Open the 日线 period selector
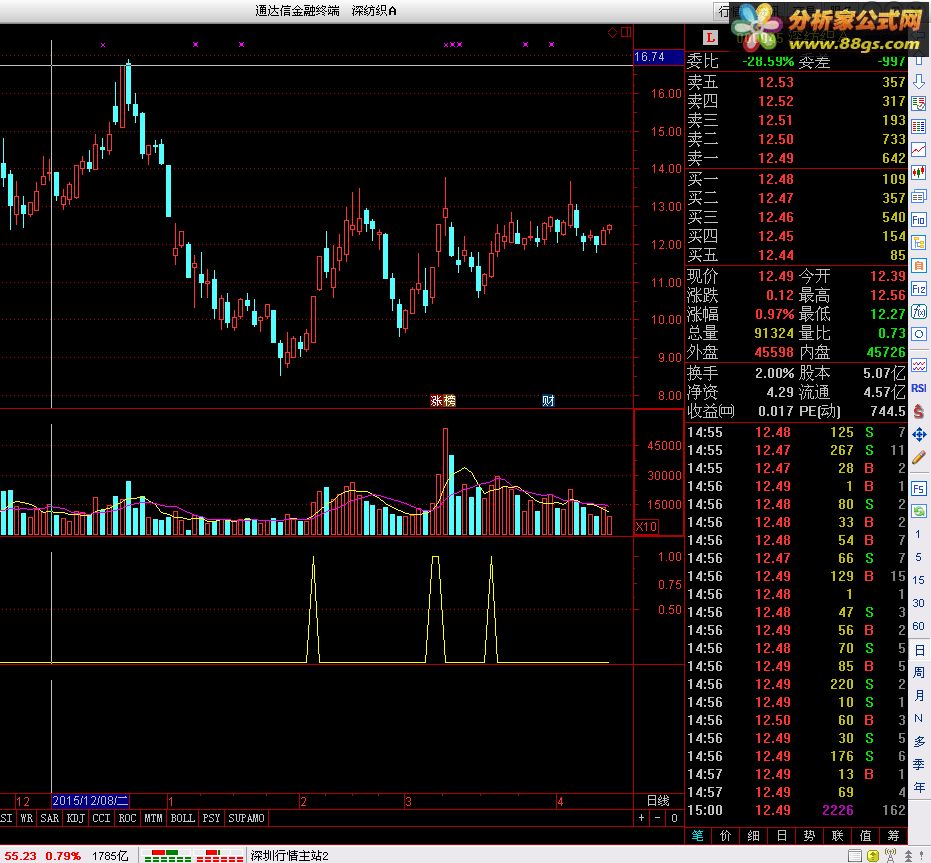This screenshot has height=863, width=931. 658,801
